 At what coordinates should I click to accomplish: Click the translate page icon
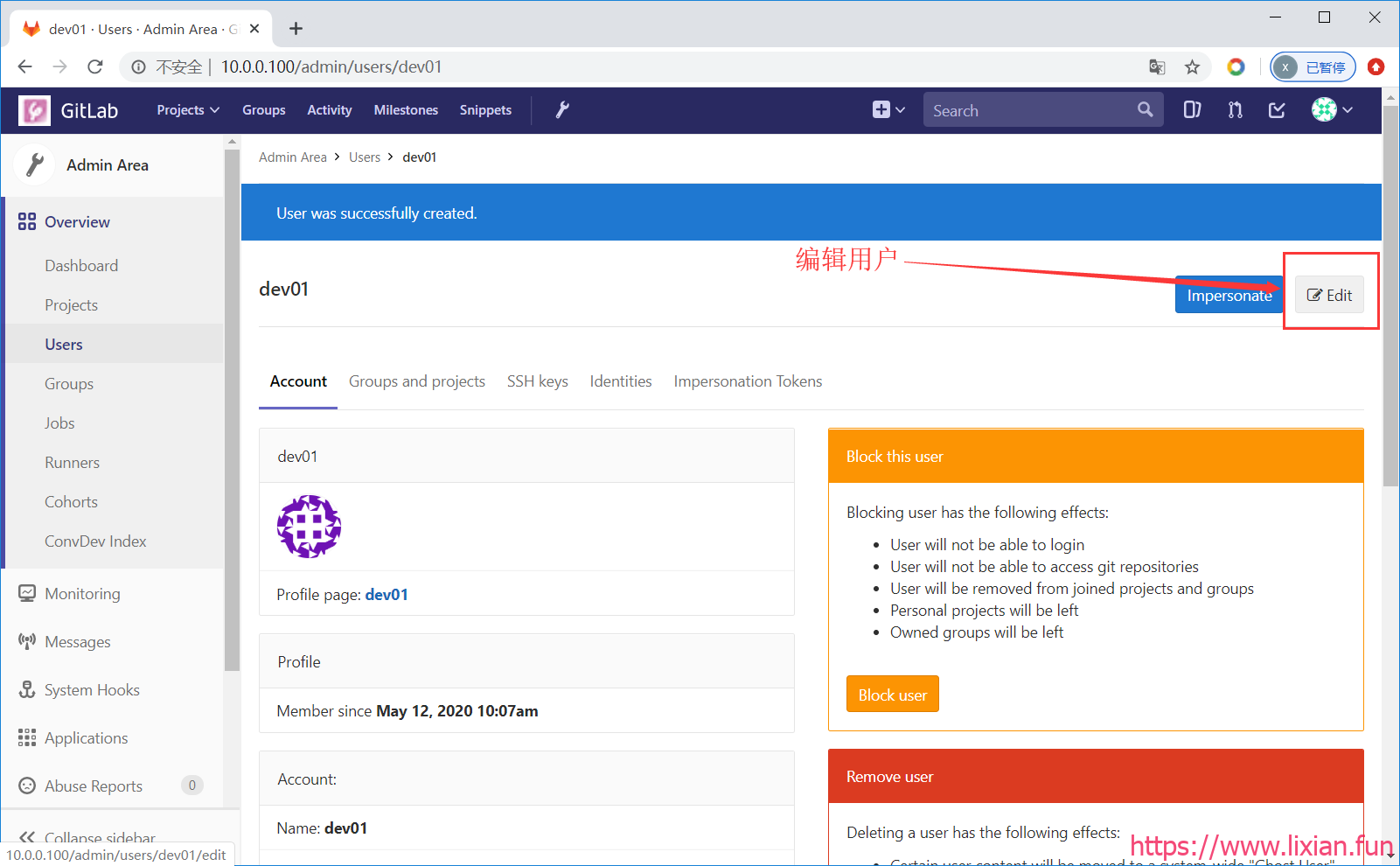1157,66
